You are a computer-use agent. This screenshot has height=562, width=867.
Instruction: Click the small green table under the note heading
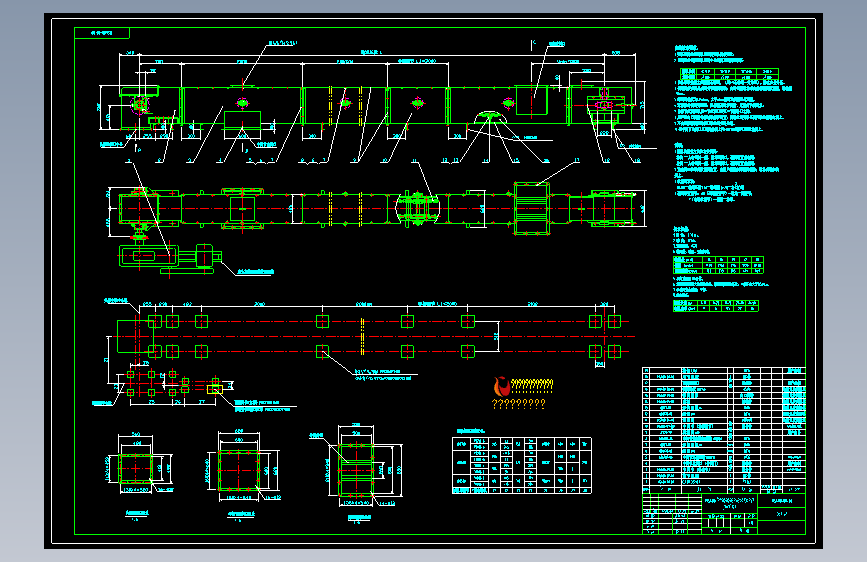[x=729, y=74]
